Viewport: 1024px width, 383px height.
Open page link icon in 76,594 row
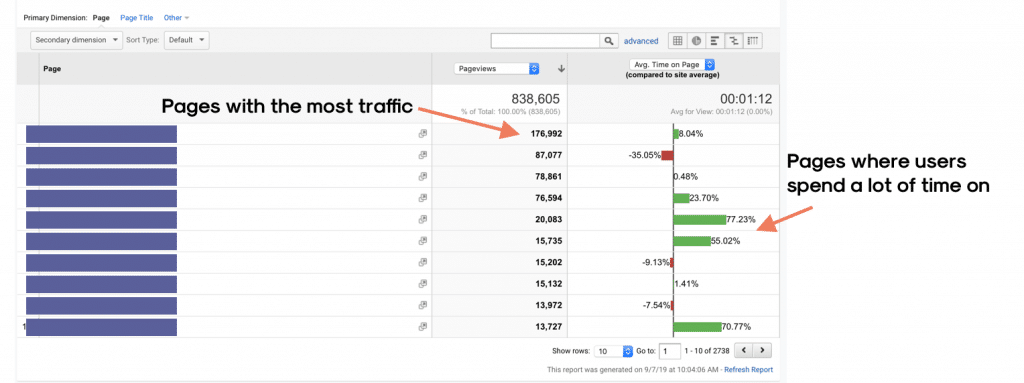coord(423,198)
